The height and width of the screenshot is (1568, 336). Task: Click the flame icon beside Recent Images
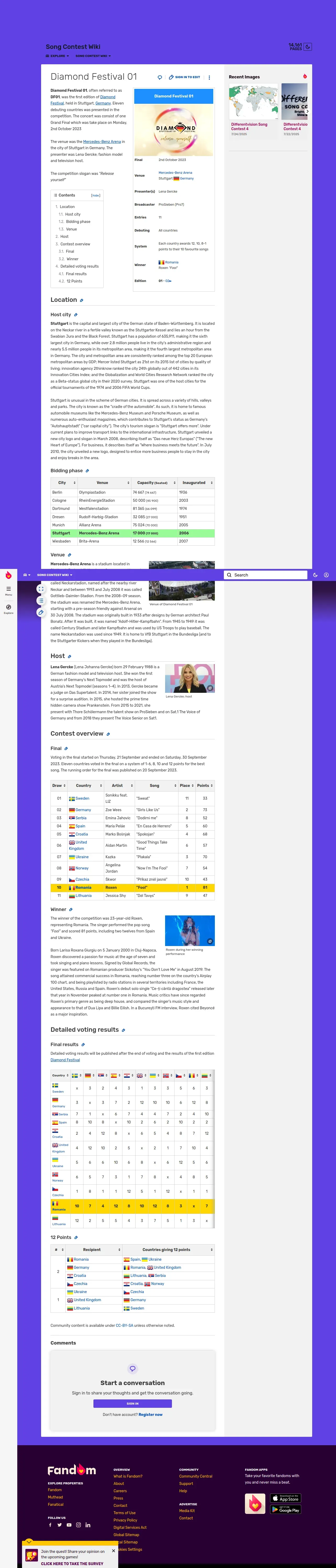pos(305,77)
